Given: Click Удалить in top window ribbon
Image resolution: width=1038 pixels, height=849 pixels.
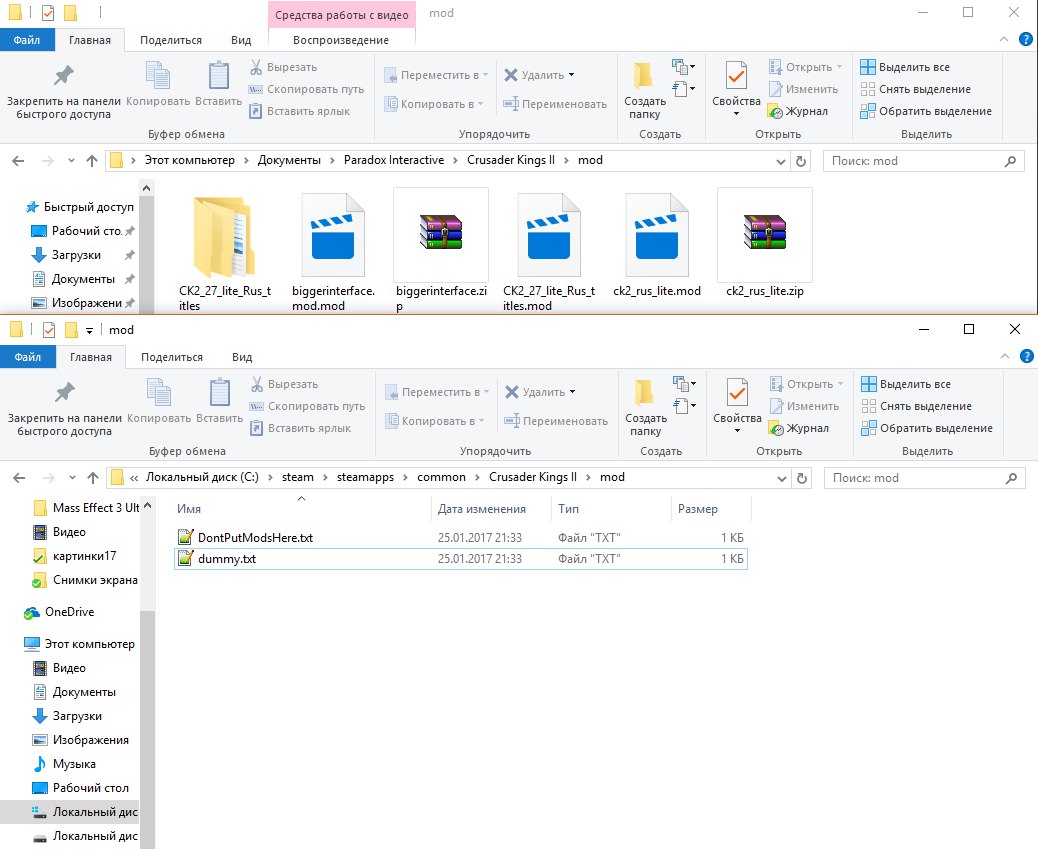Looking at the screenshot, I should click(539, 75).
